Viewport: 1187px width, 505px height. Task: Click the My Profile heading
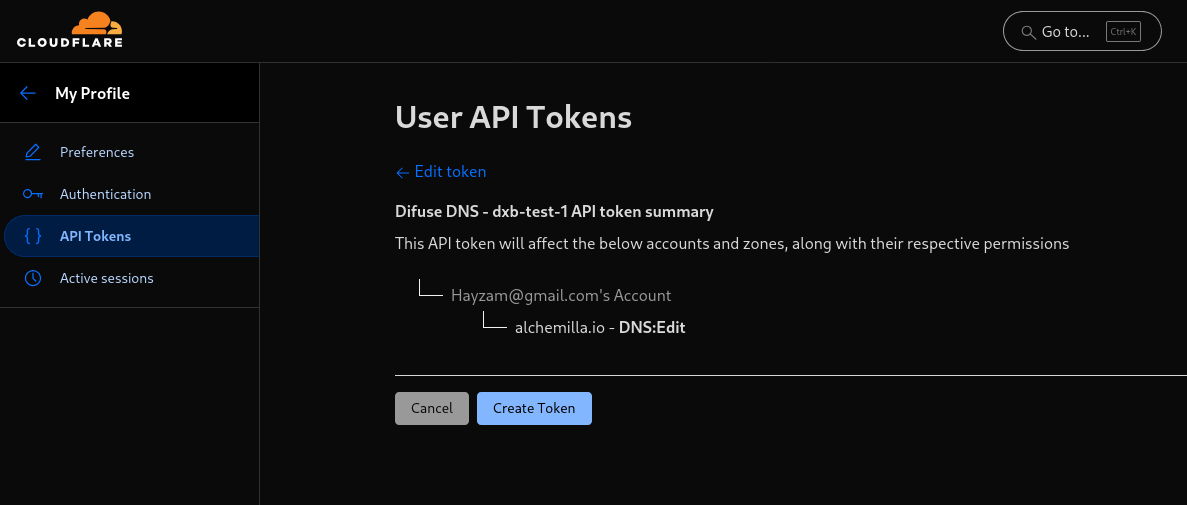tap(92, 93)
